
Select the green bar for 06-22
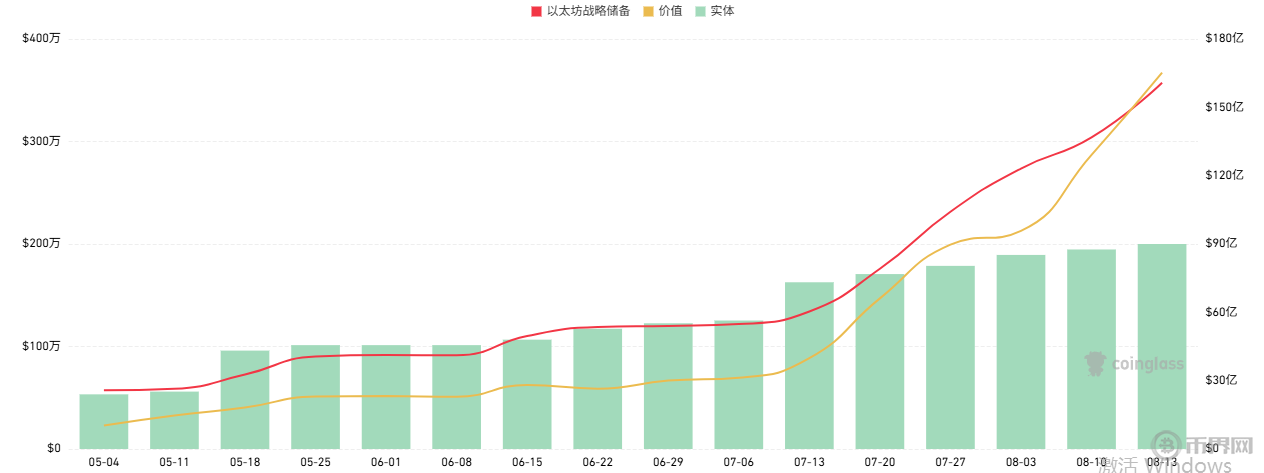(598, 389)
